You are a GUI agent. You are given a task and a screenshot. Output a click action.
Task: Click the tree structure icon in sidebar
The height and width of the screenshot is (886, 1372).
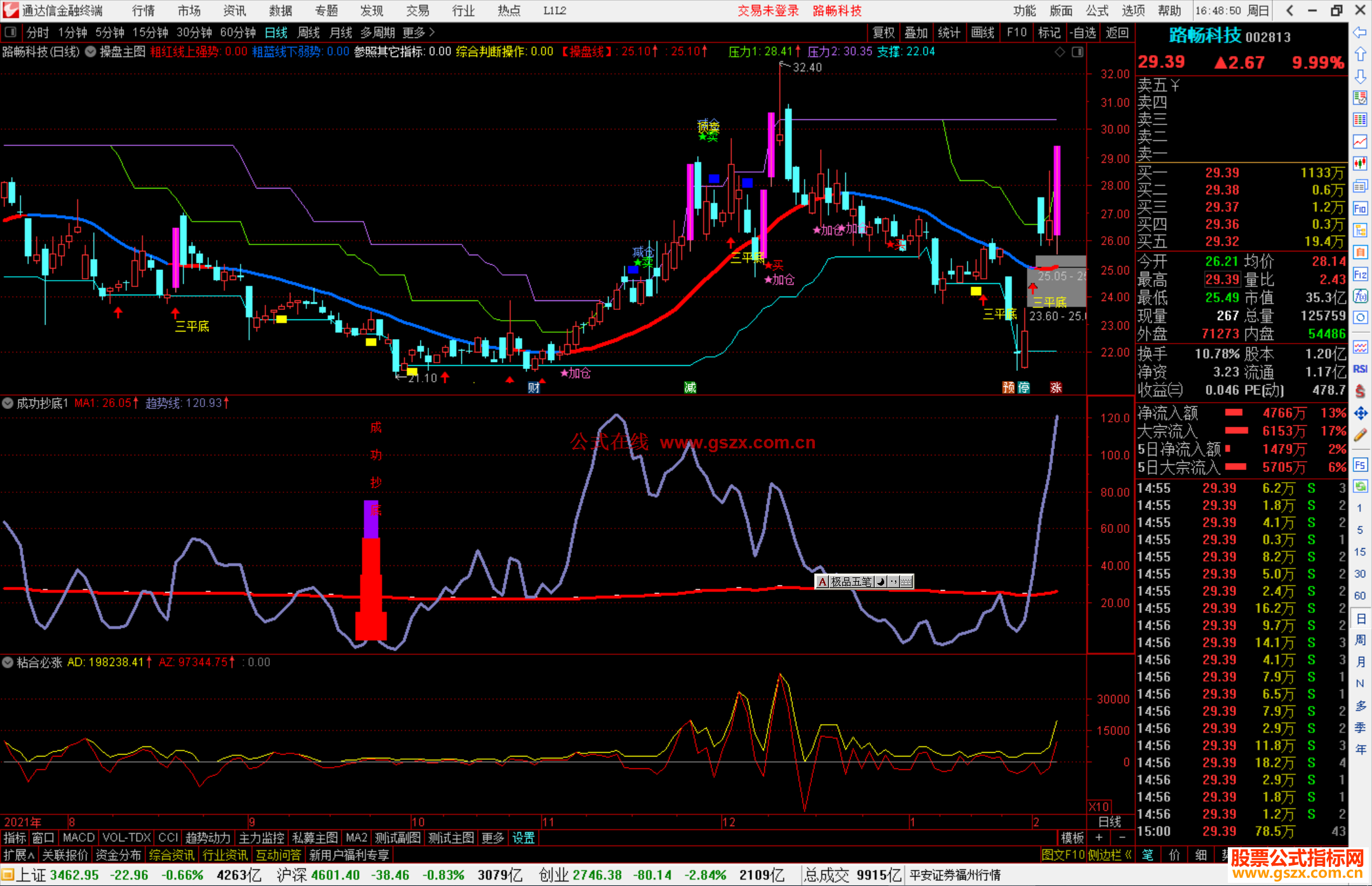click(x=1360, y=230)
